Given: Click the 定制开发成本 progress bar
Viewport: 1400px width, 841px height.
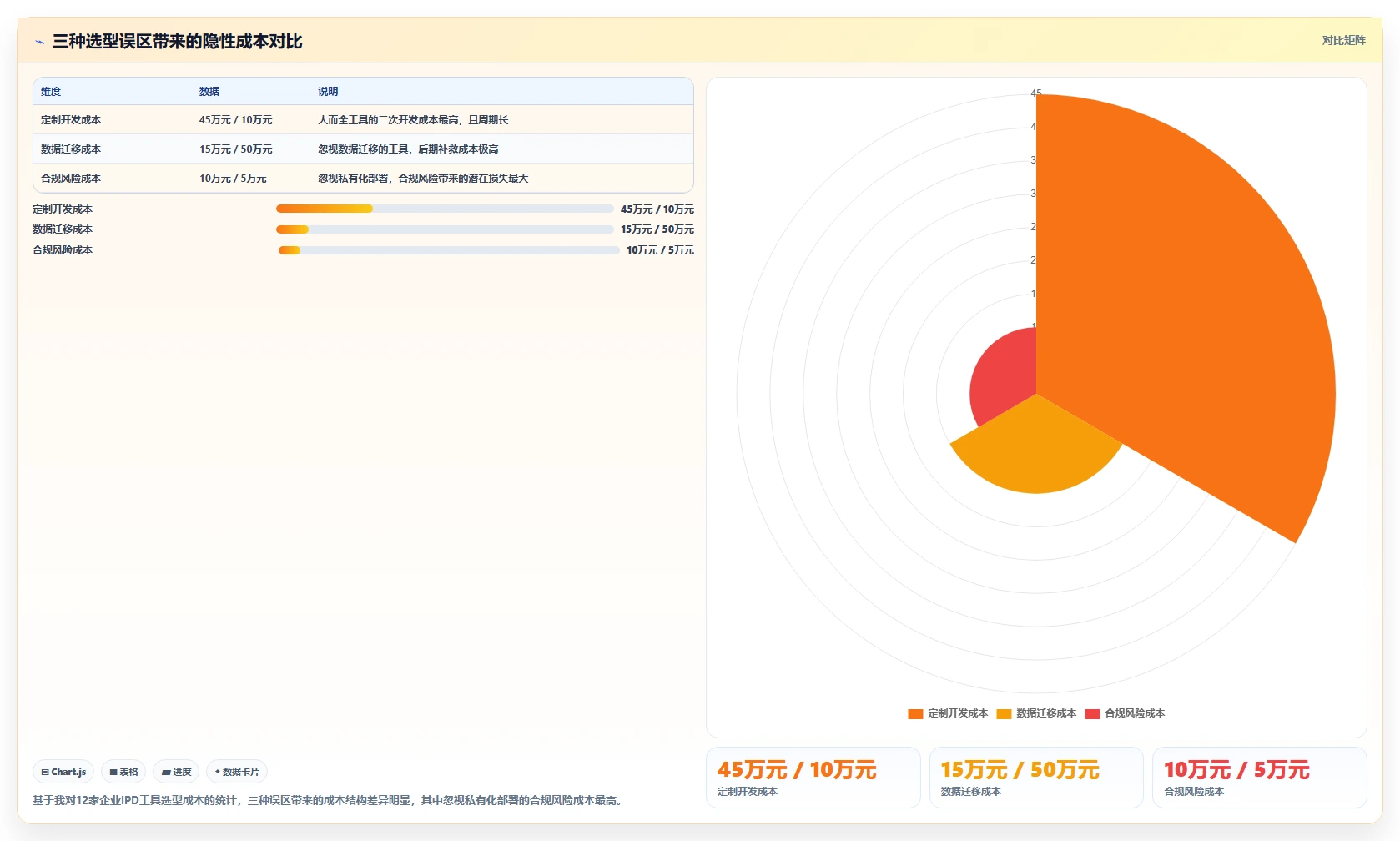Looking at the screenshot, I should tap(445, 209).
